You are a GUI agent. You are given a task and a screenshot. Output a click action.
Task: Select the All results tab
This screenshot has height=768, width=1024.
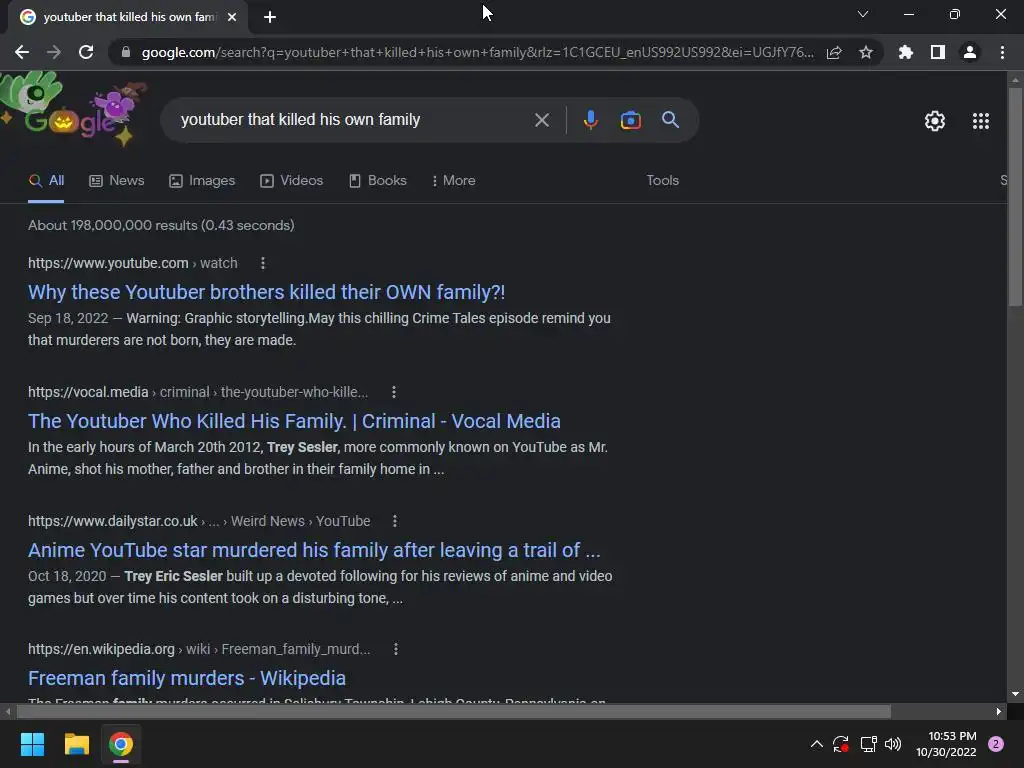(x=46, y=181)
